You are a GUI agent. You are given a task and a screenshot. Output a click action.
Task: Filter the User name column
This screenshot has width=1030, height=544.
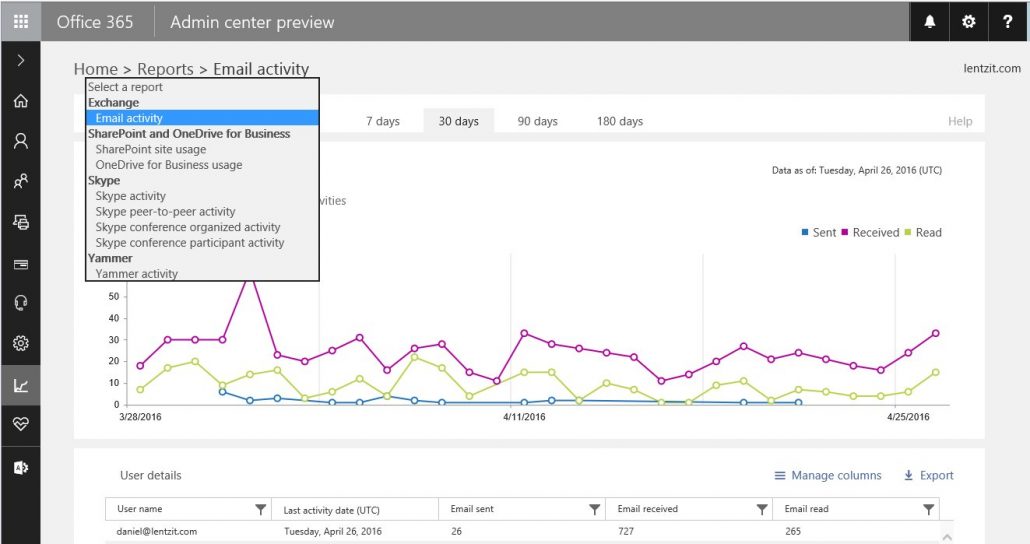coord(261,510)
